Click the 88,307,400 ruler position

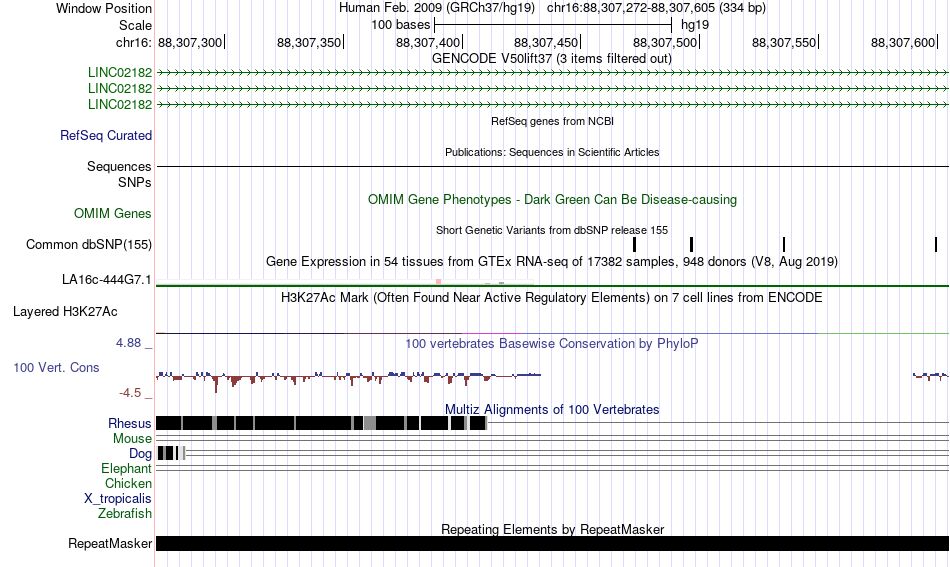point(428,42)
